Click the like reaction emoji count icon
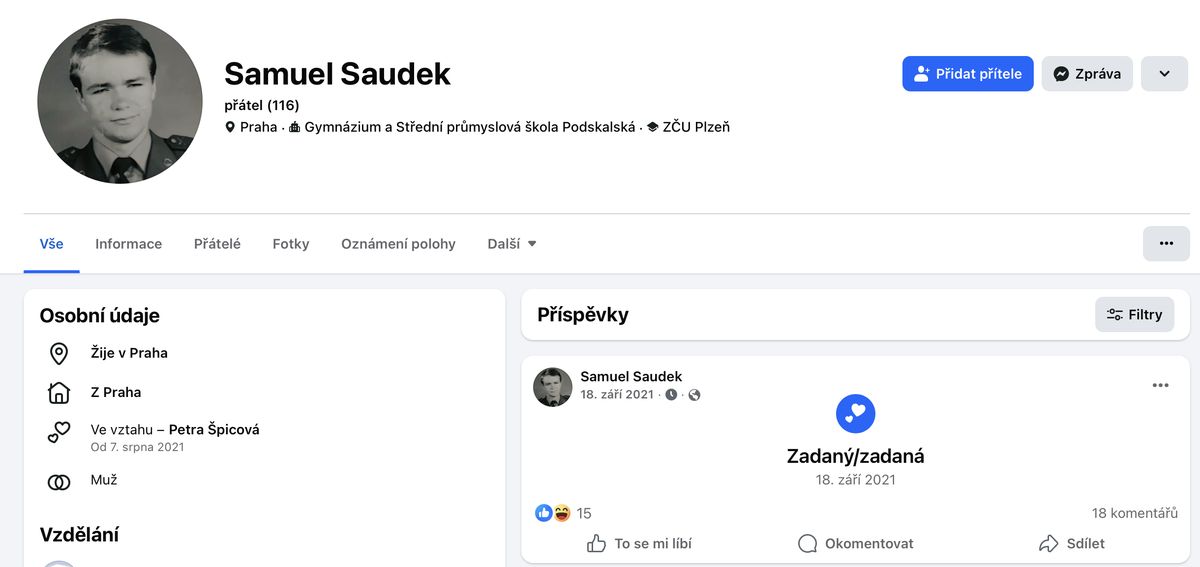The height and width of the screenshot is (567, 1200). pyautogui.click(x=544, y=513)
